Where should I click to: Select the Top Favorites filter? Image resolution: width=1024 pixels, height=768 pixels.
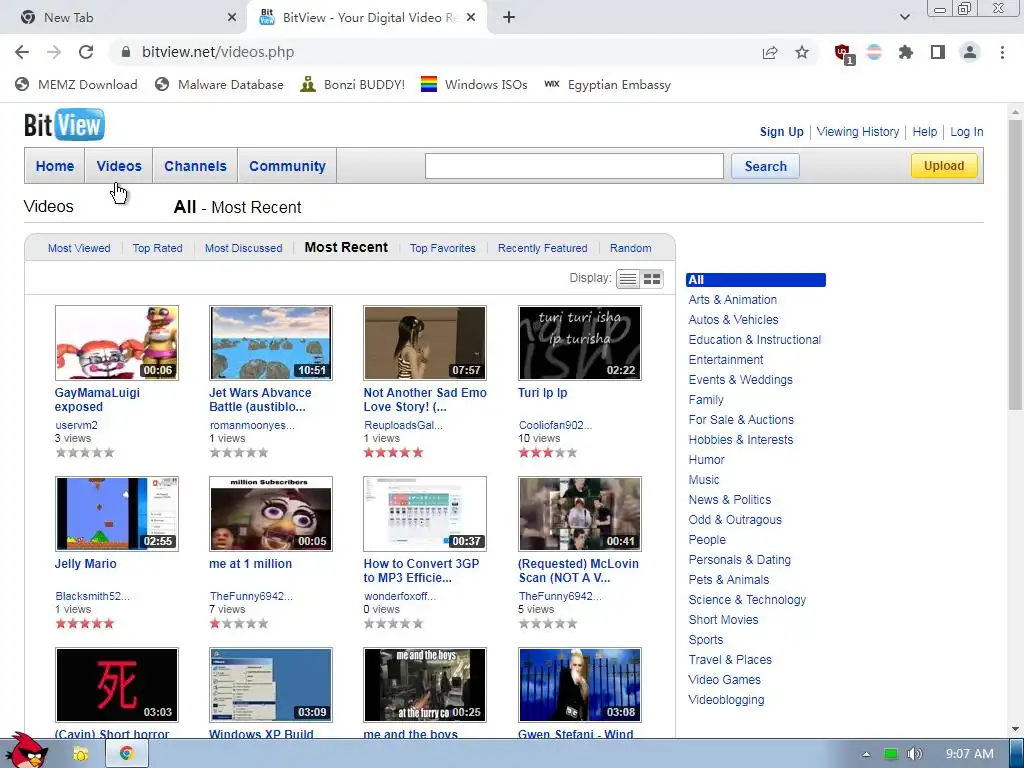[x=443, y=248]
